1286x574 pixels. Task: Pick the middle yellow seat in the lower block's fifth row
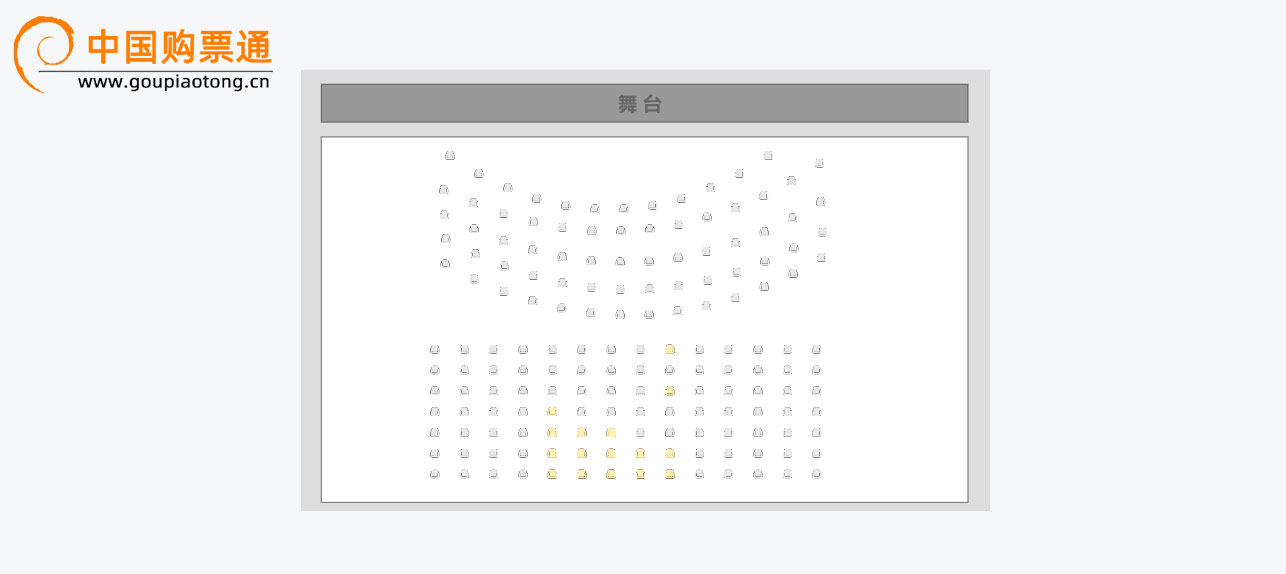coord(581,432)
